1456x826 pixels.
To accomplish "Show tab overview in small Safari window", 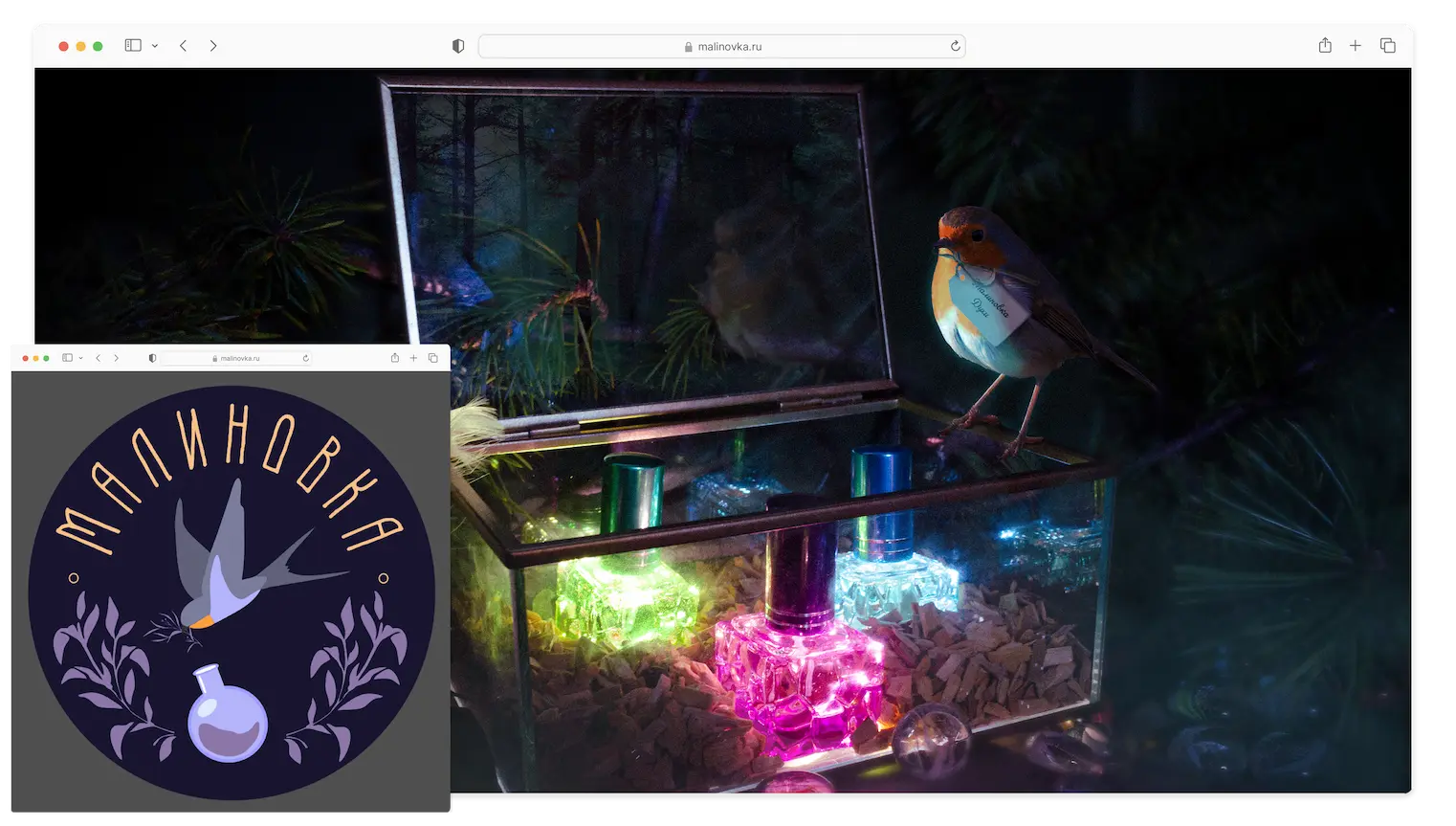I will click(x=433, y=358).
